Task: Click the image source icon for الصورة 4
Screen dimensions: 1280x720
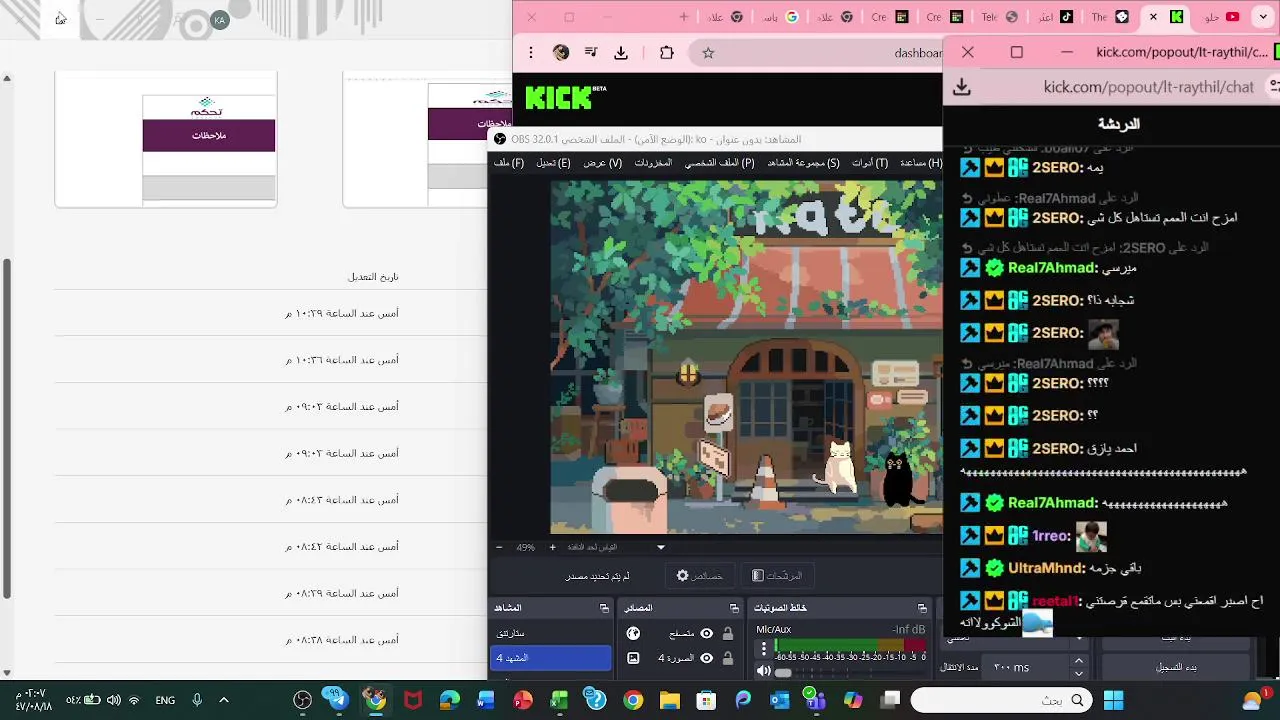Action: point(633,658)
